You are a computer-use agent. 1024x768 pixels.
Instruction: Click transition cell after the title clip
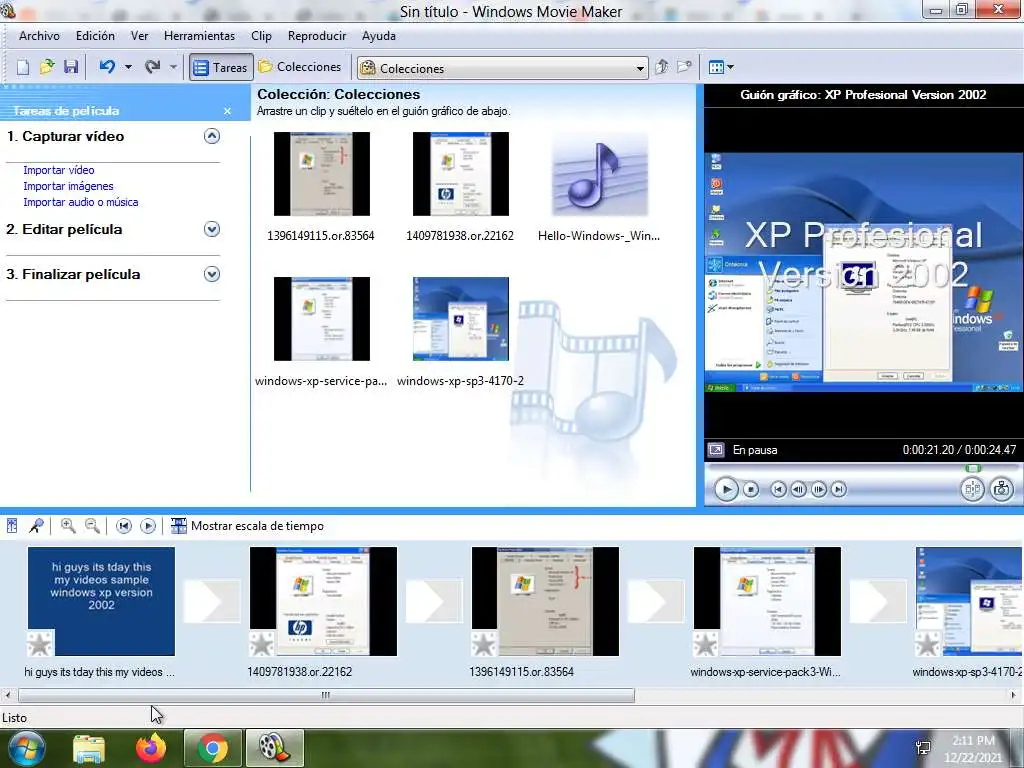tap(212, 601)
